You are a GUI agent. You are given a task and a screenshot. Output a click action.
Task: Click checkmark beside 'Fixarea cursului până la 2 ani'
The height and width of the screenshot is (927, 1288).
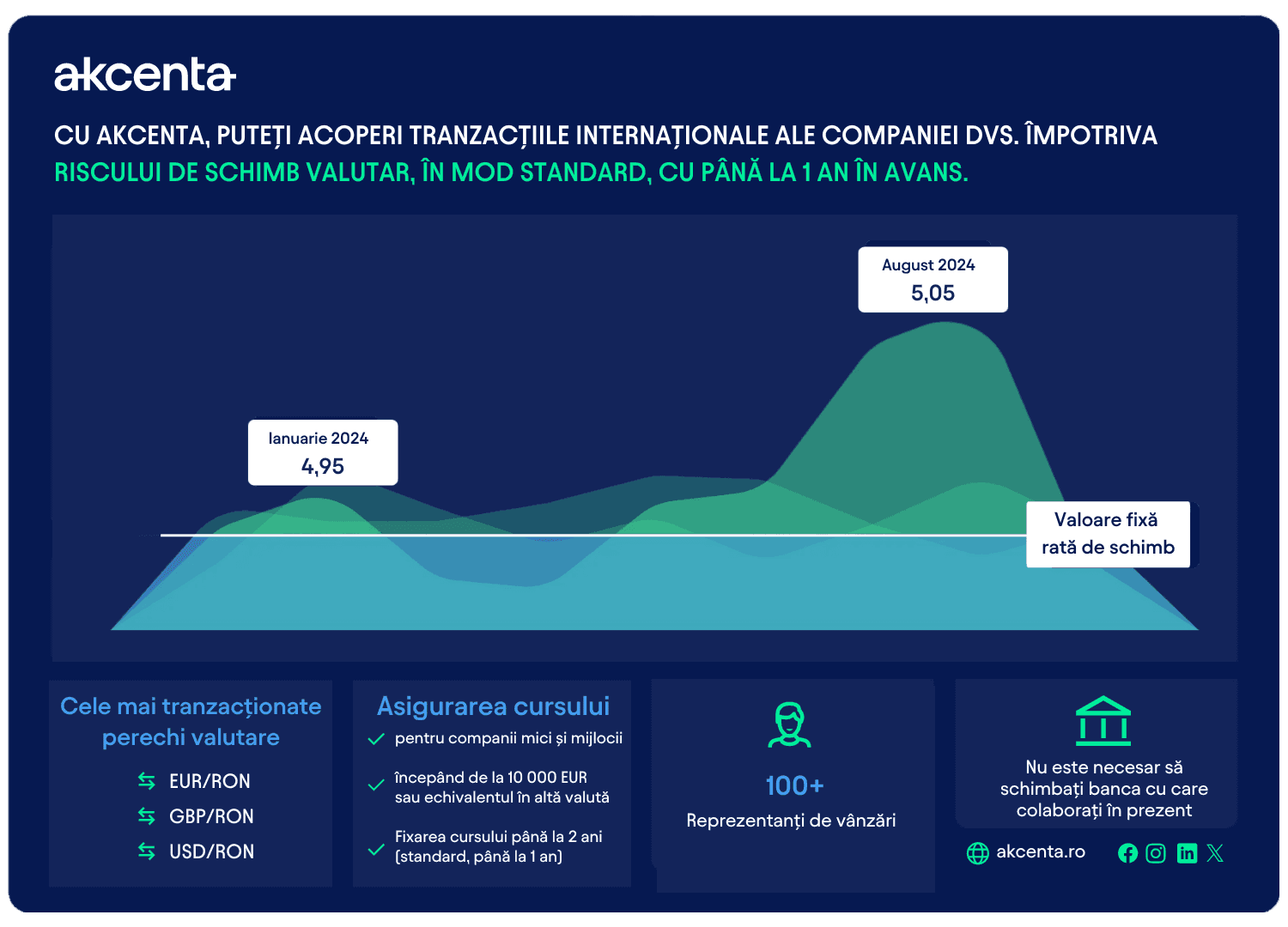pyautogui.click(x=376, y=850)
